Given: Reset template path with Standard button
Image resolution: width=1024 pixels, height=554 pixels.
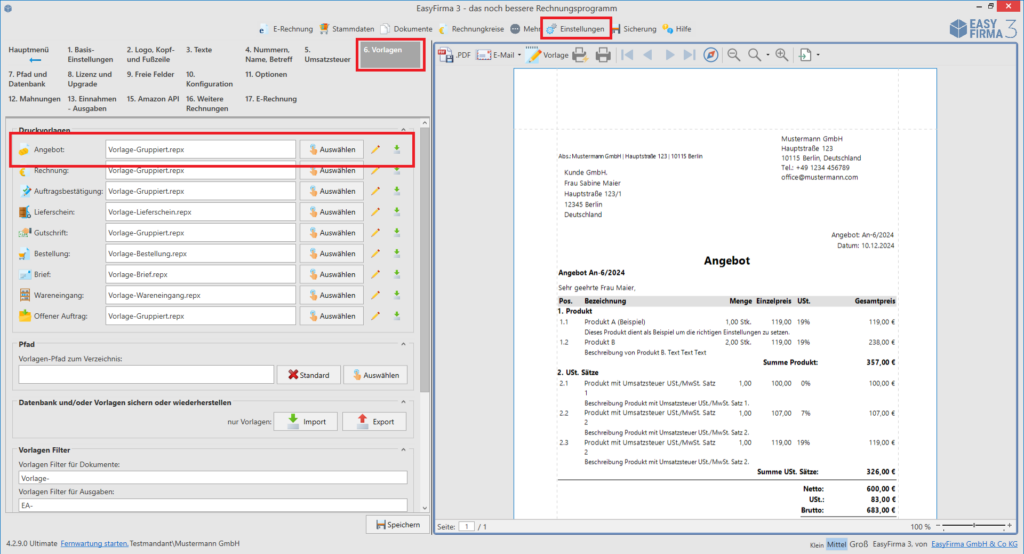Looking at the screenshot, I should pyautogui.click(x=308, y=375).
